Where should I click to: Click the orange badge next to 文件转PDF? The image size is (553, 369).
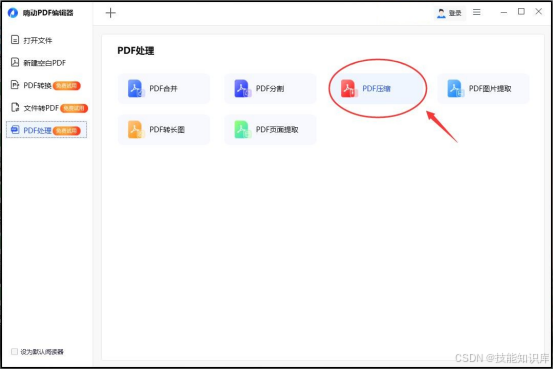(x=74, y=108)
